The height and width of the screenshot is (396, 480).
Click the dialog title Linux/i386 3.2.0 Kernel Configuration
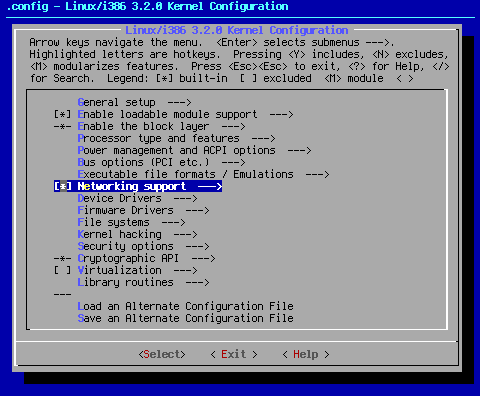tap(237, 30)
